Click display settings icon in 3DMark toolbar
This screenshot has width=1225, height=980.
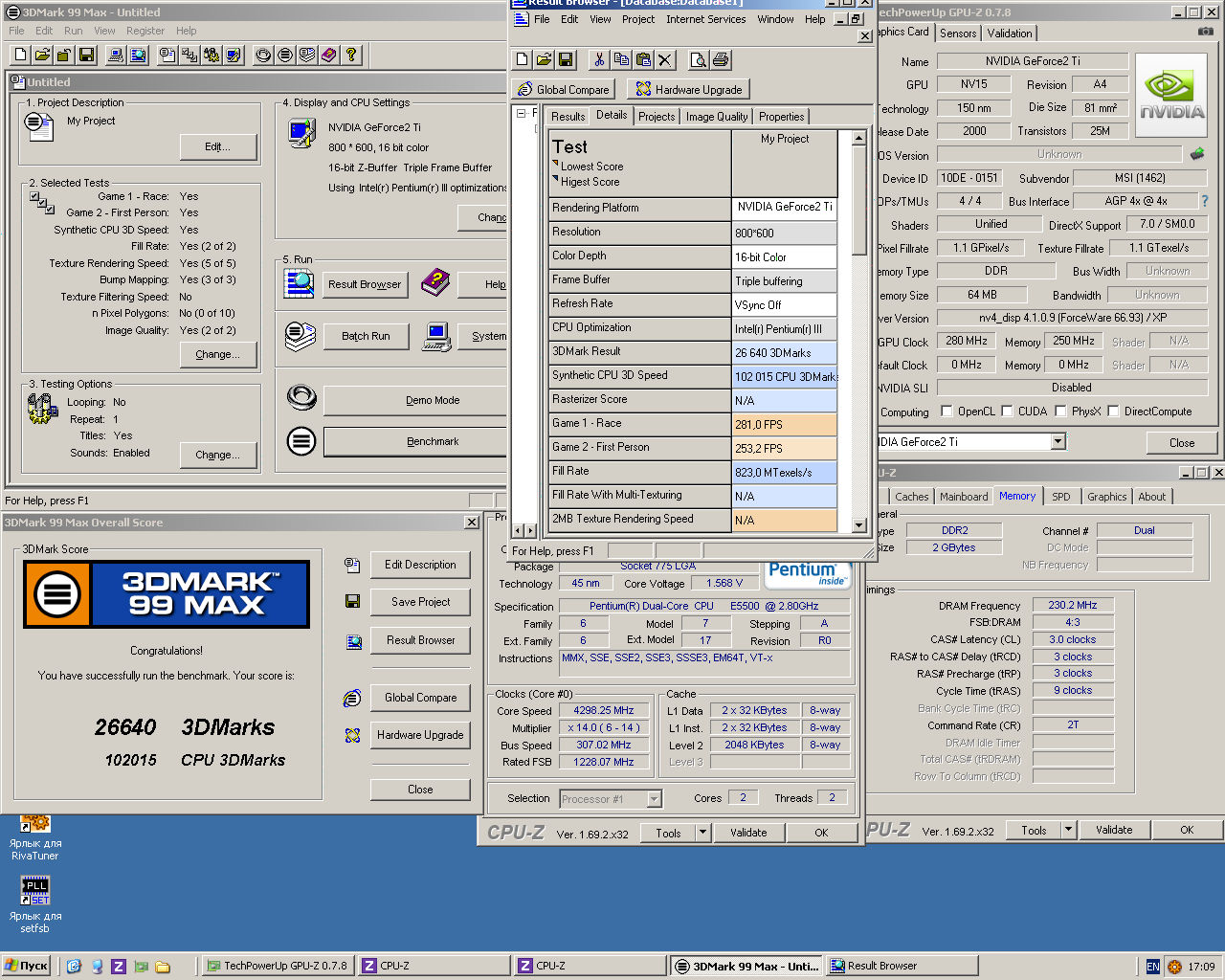(x=234, y=55)
